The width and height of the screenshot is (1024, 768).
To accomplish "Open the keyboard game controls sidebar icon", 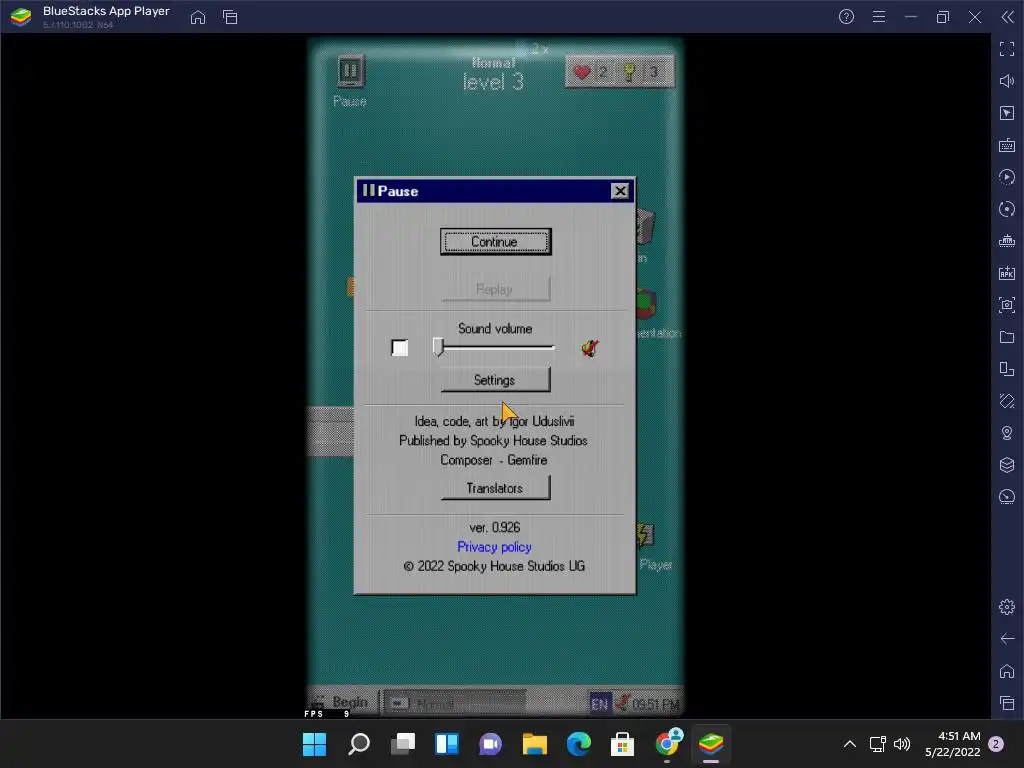I will click(x=1007, y=145).
